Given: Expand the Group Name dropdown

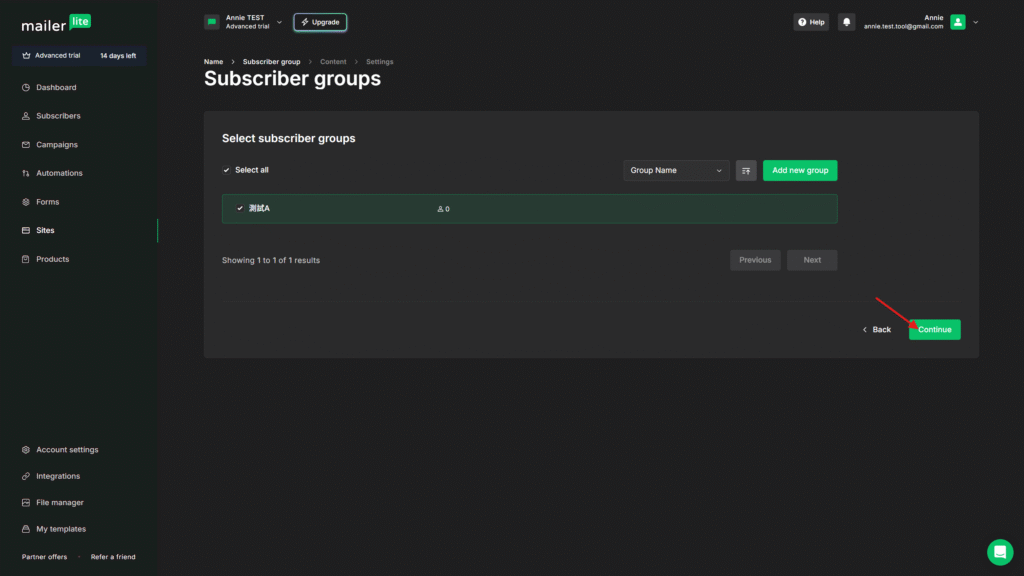Looking at the screenshot, I should coord(676,171).
